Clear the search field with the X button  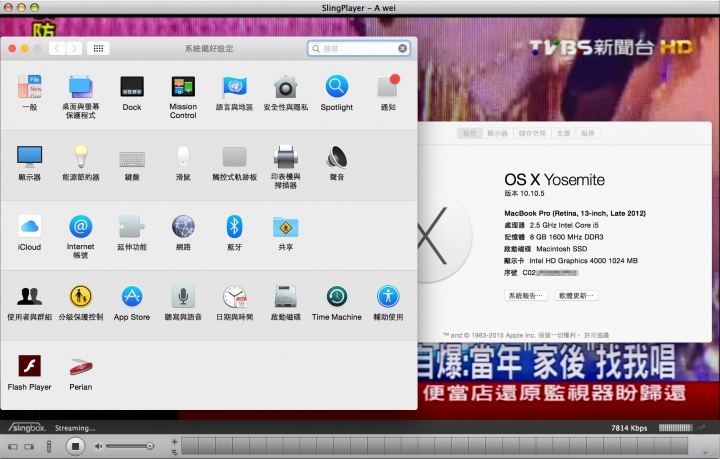pyautogui.click(x=402, y=48)
